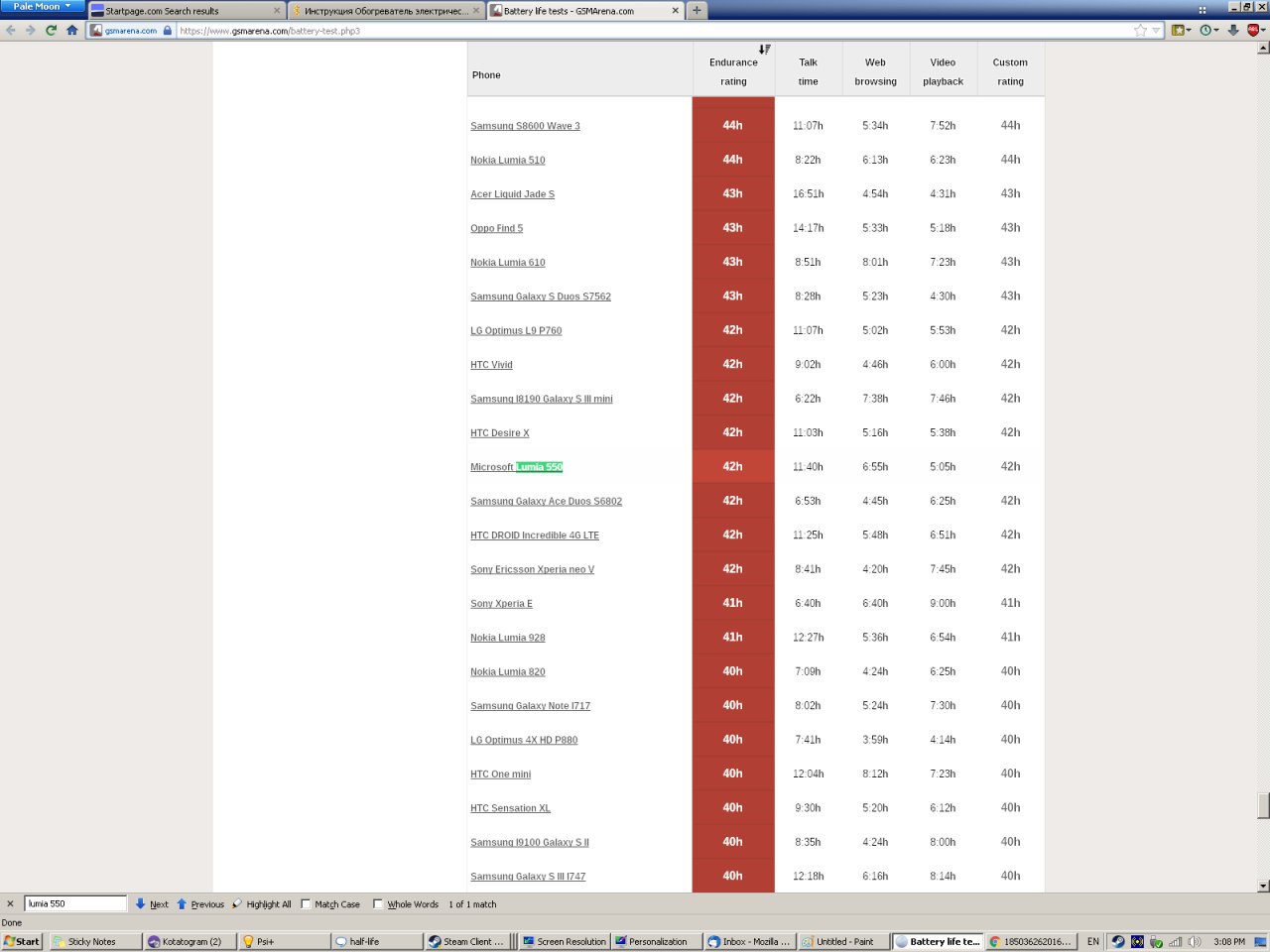Switch to Psi+ taskbar button

click(x=284, y=941)
